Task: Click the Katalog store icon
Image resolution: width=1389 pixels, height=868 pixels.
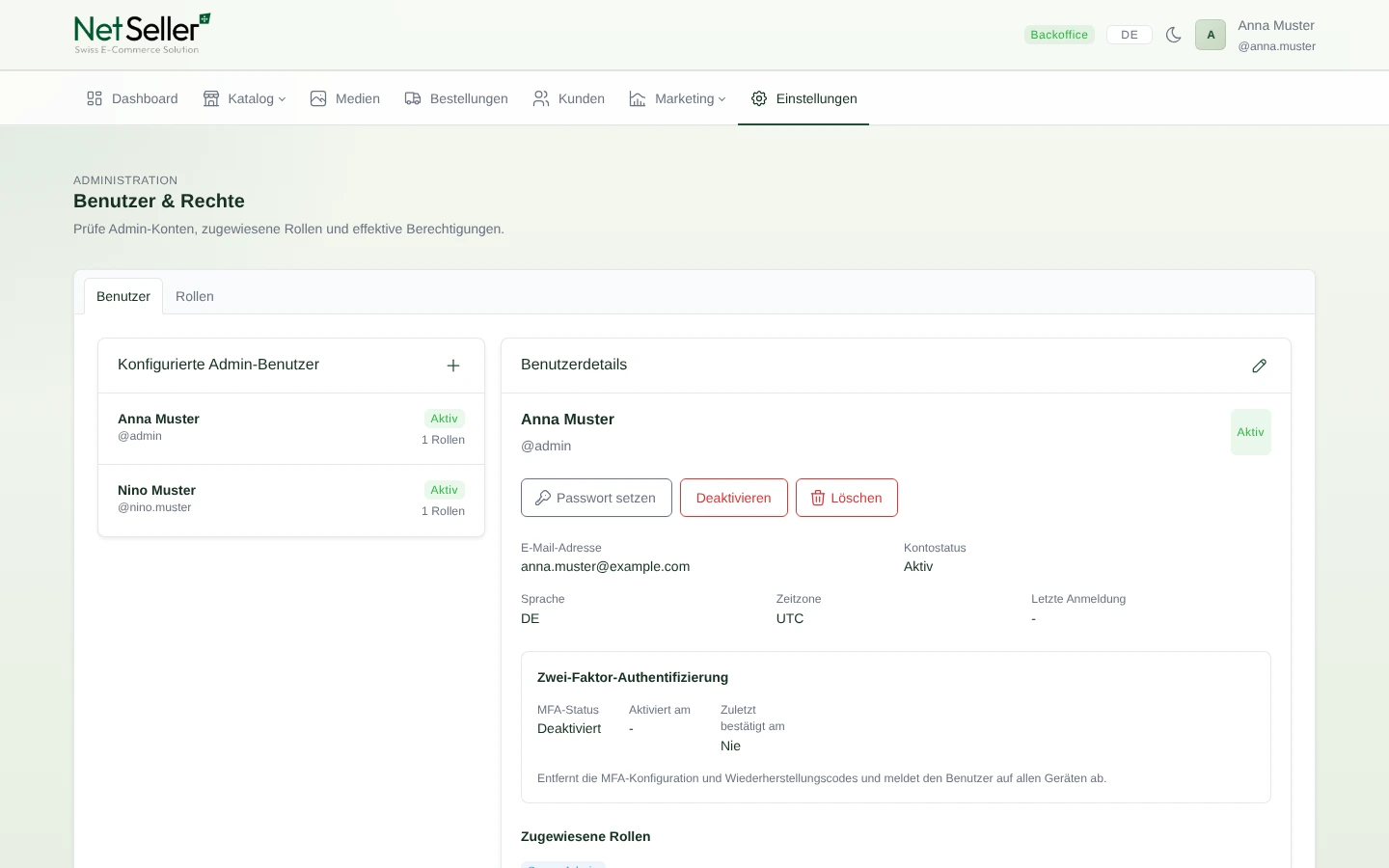Action: pyautogui.click(x=211, y=98)
